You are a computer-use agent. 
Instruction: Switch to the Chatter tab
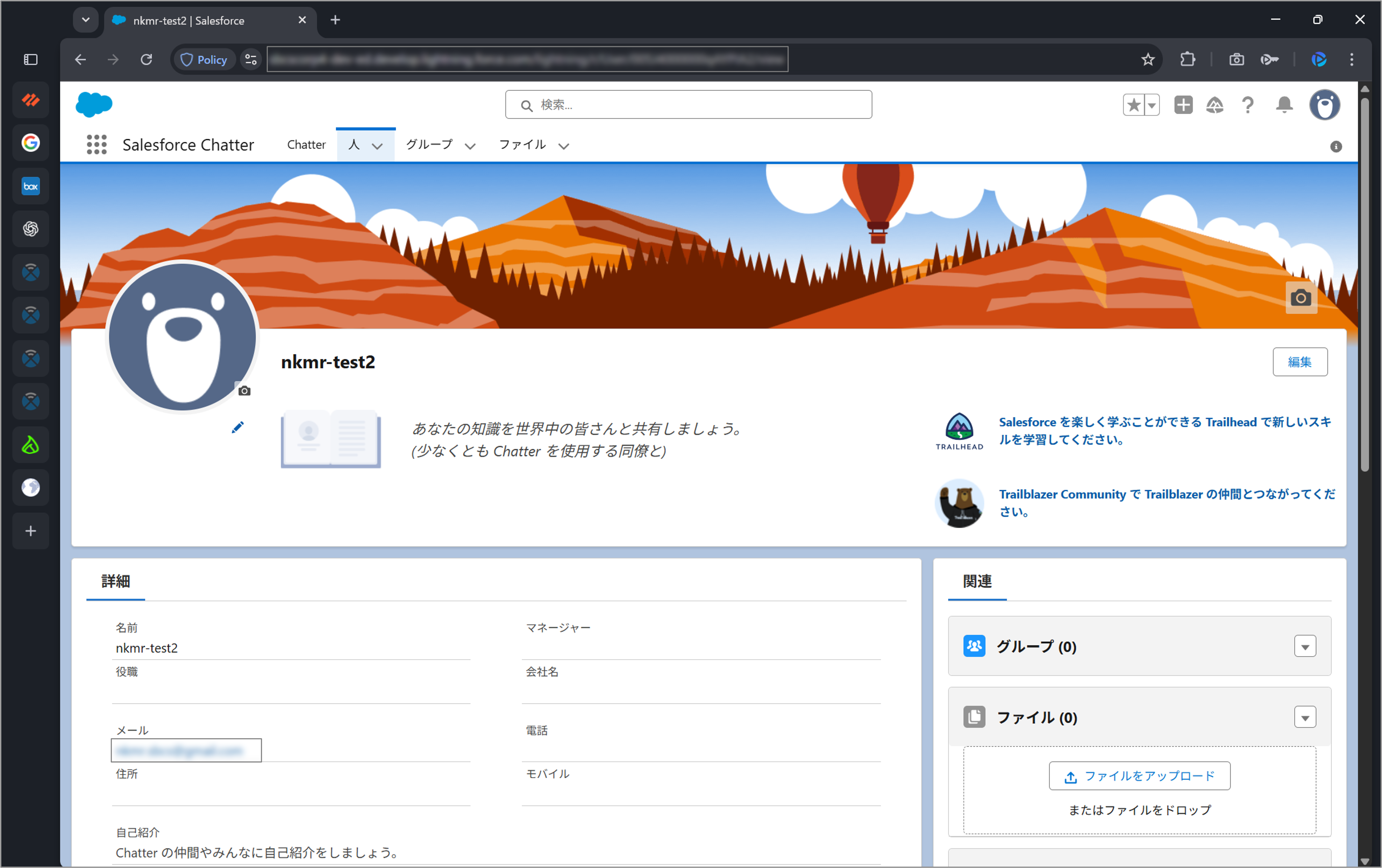(306, 145)
